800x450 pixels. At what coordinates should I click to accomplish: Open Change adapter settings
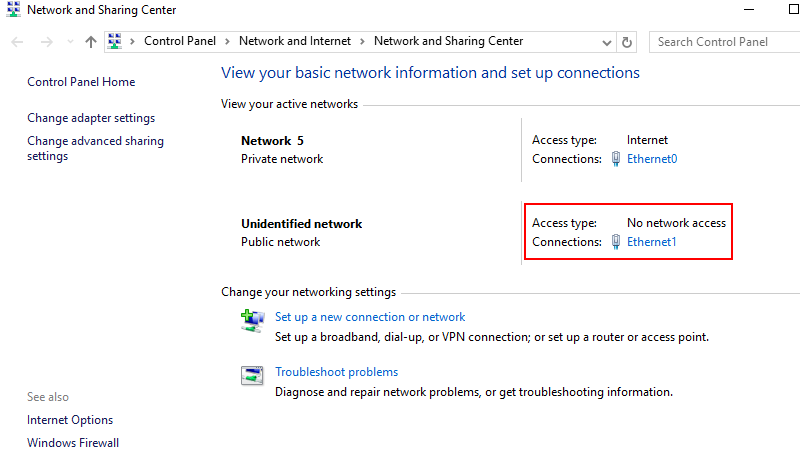91,118
